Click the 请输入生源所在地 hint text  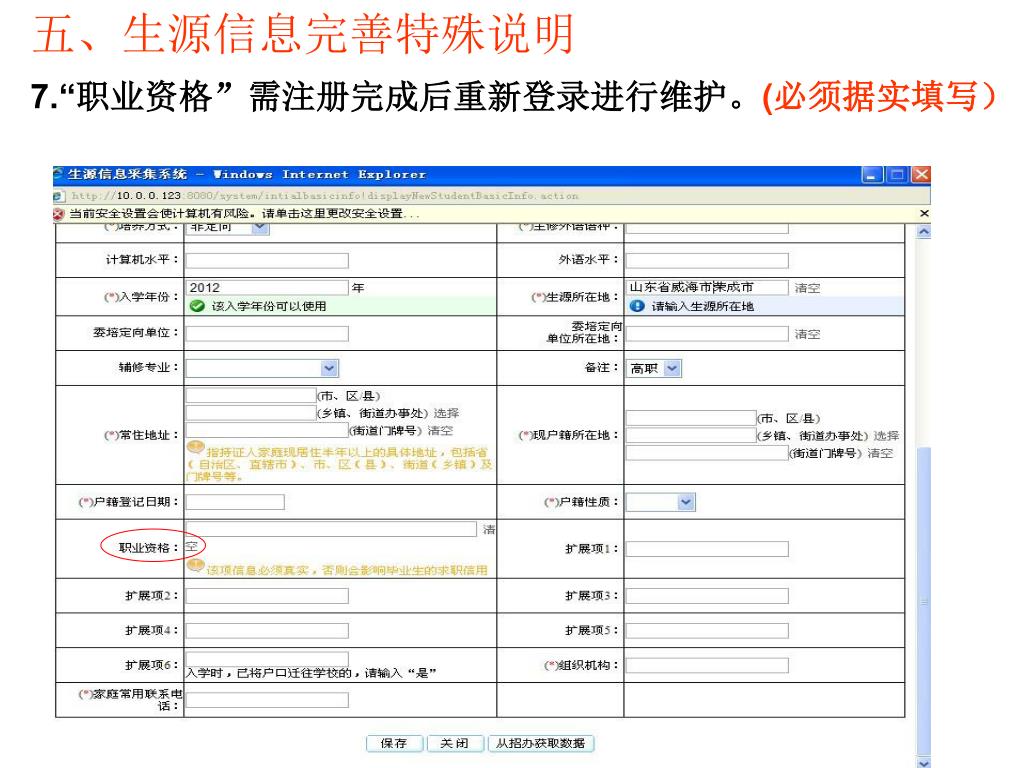(x=703, y=306)
